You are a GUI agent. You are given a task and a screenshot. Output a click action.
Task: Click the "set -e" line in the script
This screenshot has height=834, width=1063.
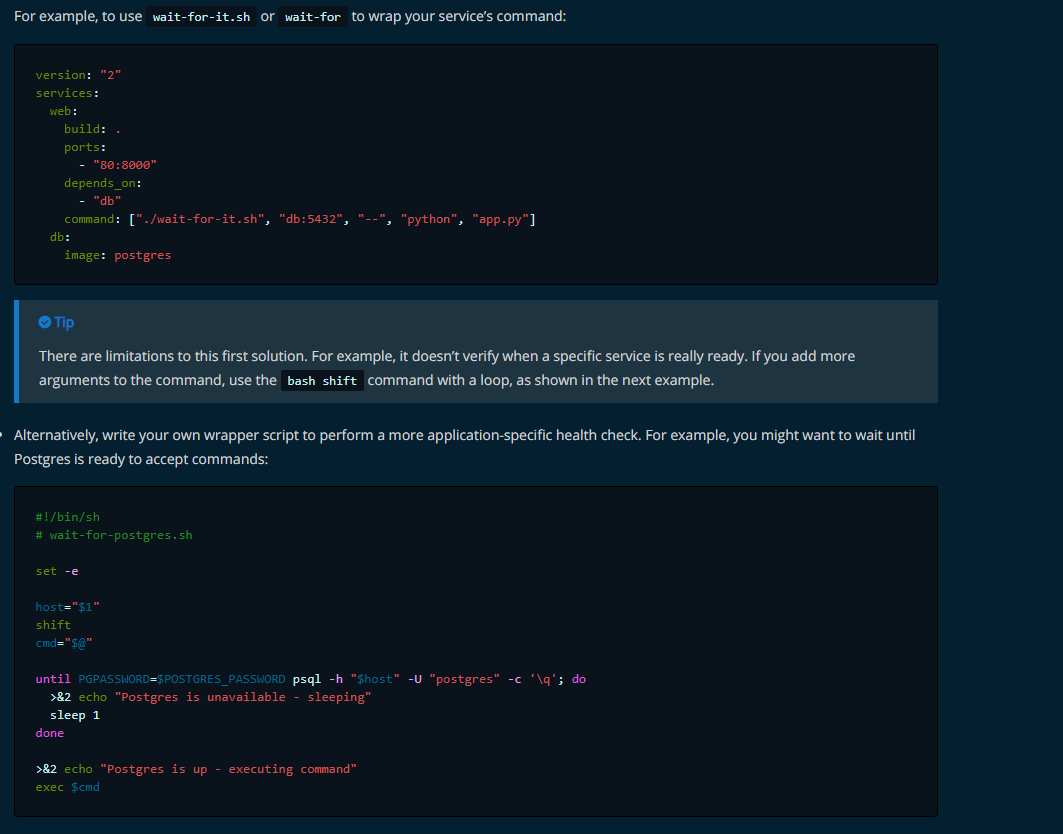[57, 571]
